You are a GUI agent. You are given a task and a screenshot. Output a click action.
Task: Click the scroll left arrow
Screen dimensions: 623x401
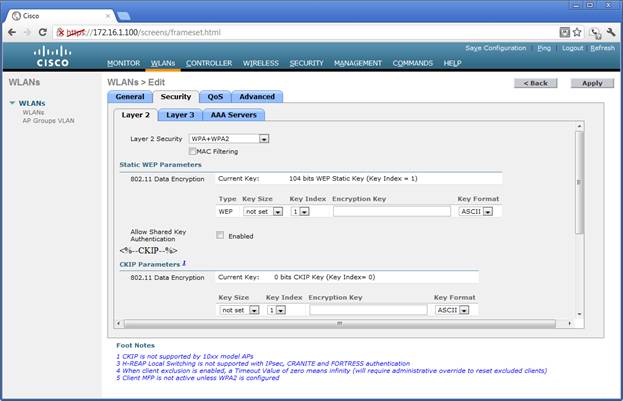[x=118, y=324]
